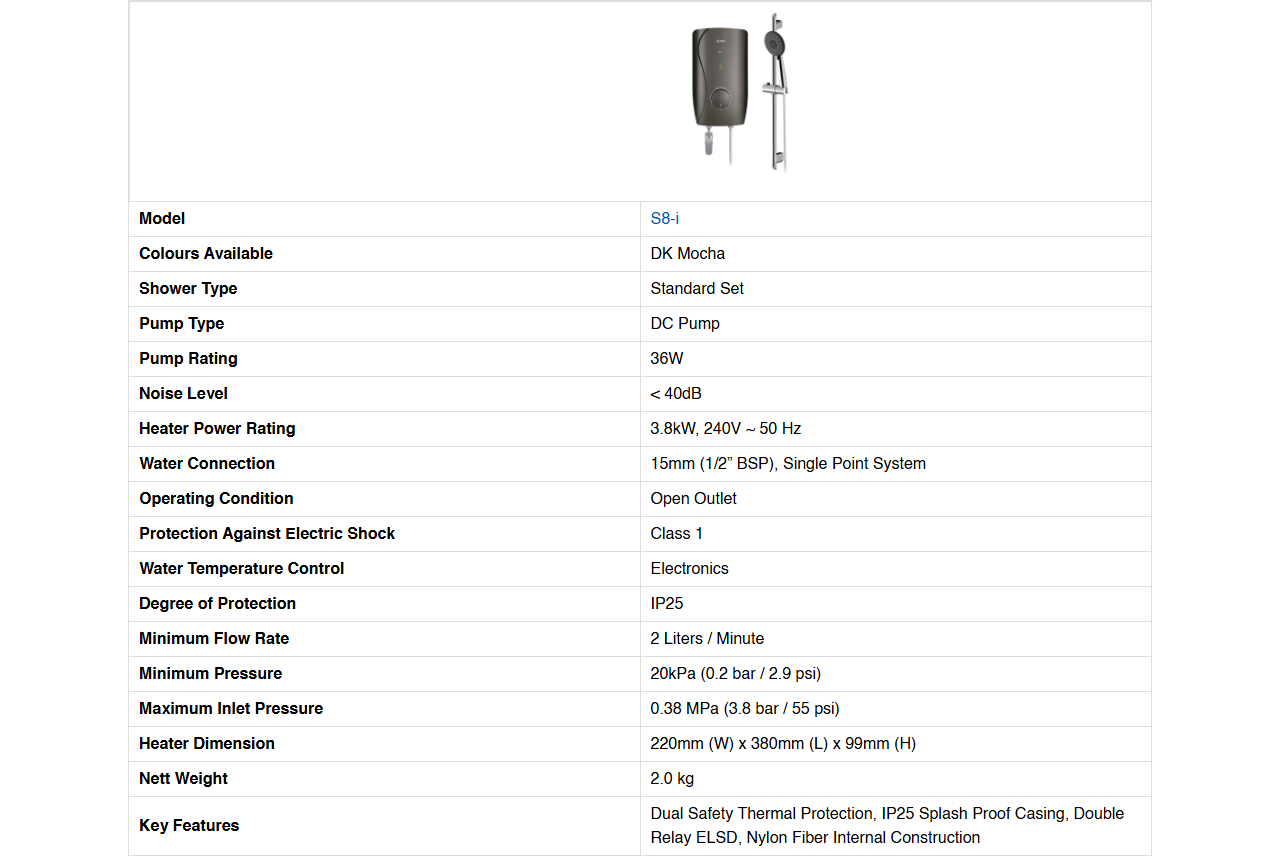Click the 2 Liters / Minute value

707,639
